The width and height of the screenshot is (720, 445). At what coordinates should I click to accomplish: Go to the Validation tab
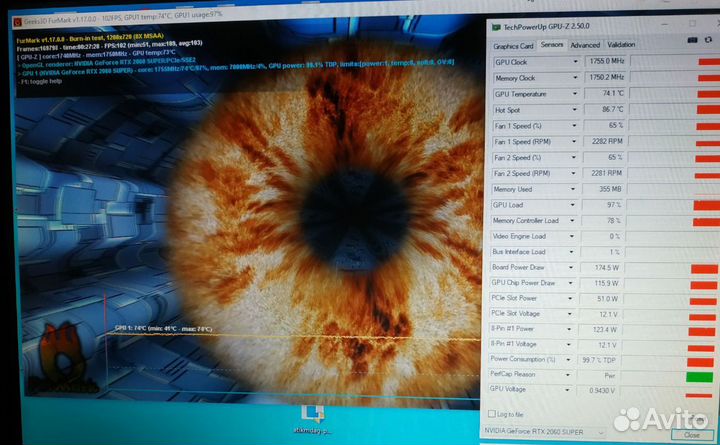point(621,45)
